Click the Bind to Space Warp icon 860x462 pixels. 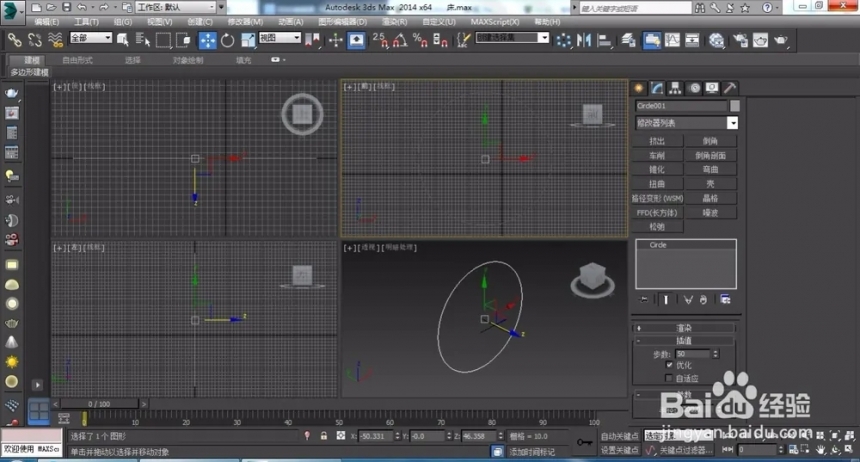tap(55, 40)
